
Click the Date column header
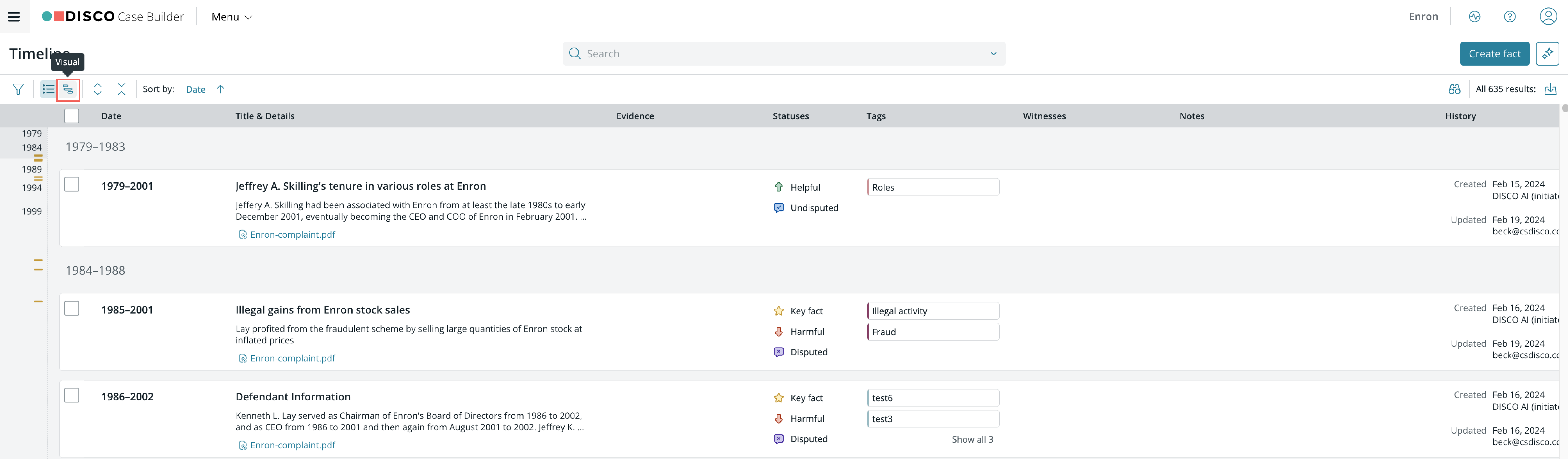tap(111, 116)
